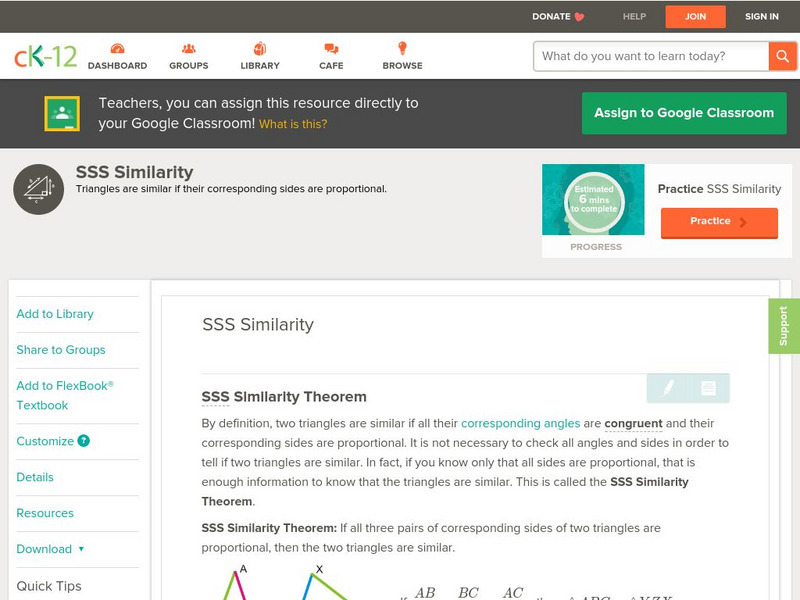Open the Help menu item
Image resolution: width=800 pixels, height=600 pixels.
pos(634,16)
